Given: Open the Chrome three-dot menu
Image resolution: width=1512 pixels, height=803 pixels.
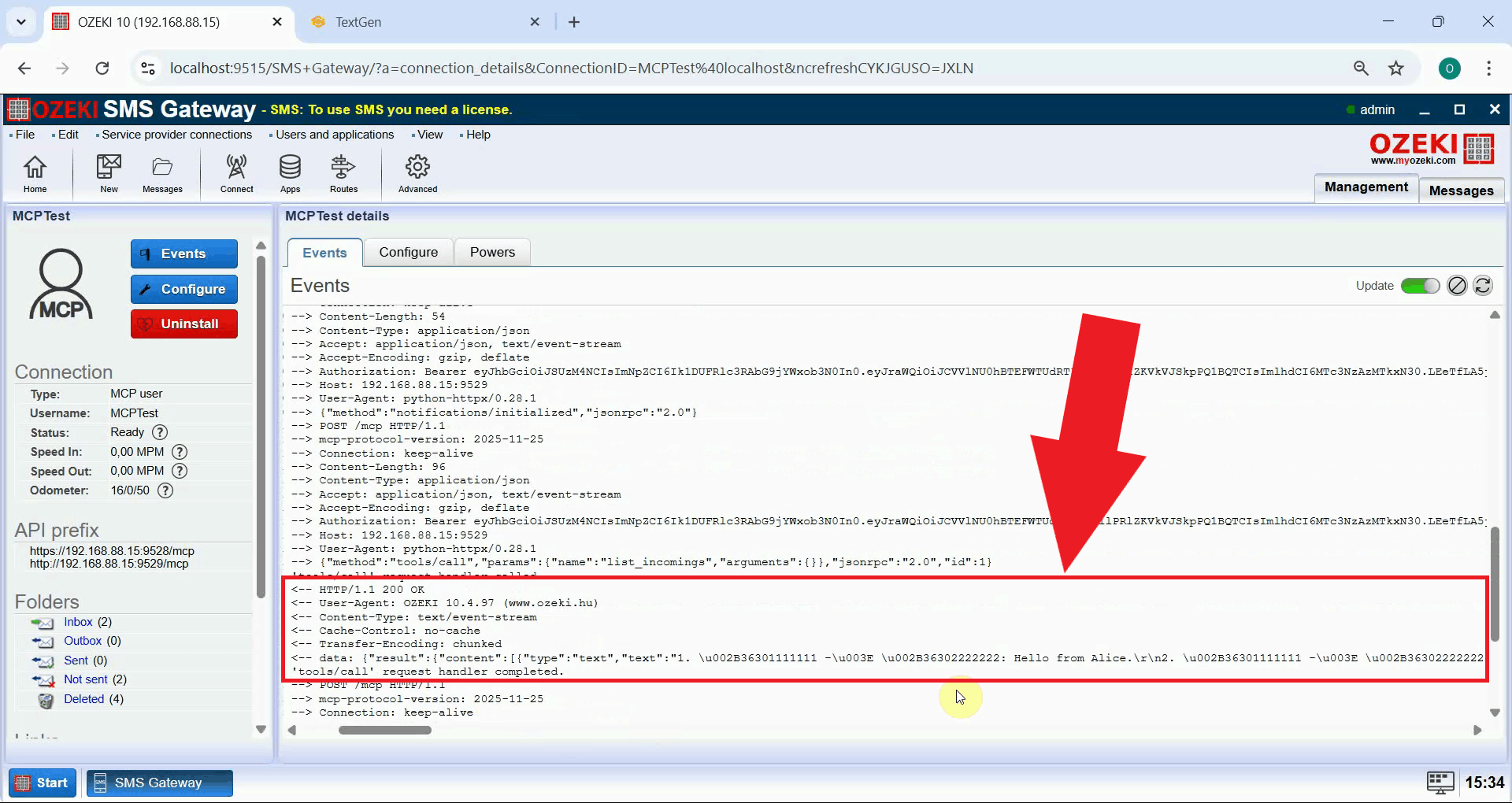Looking at the screenshot, I should coord(1488,68).
